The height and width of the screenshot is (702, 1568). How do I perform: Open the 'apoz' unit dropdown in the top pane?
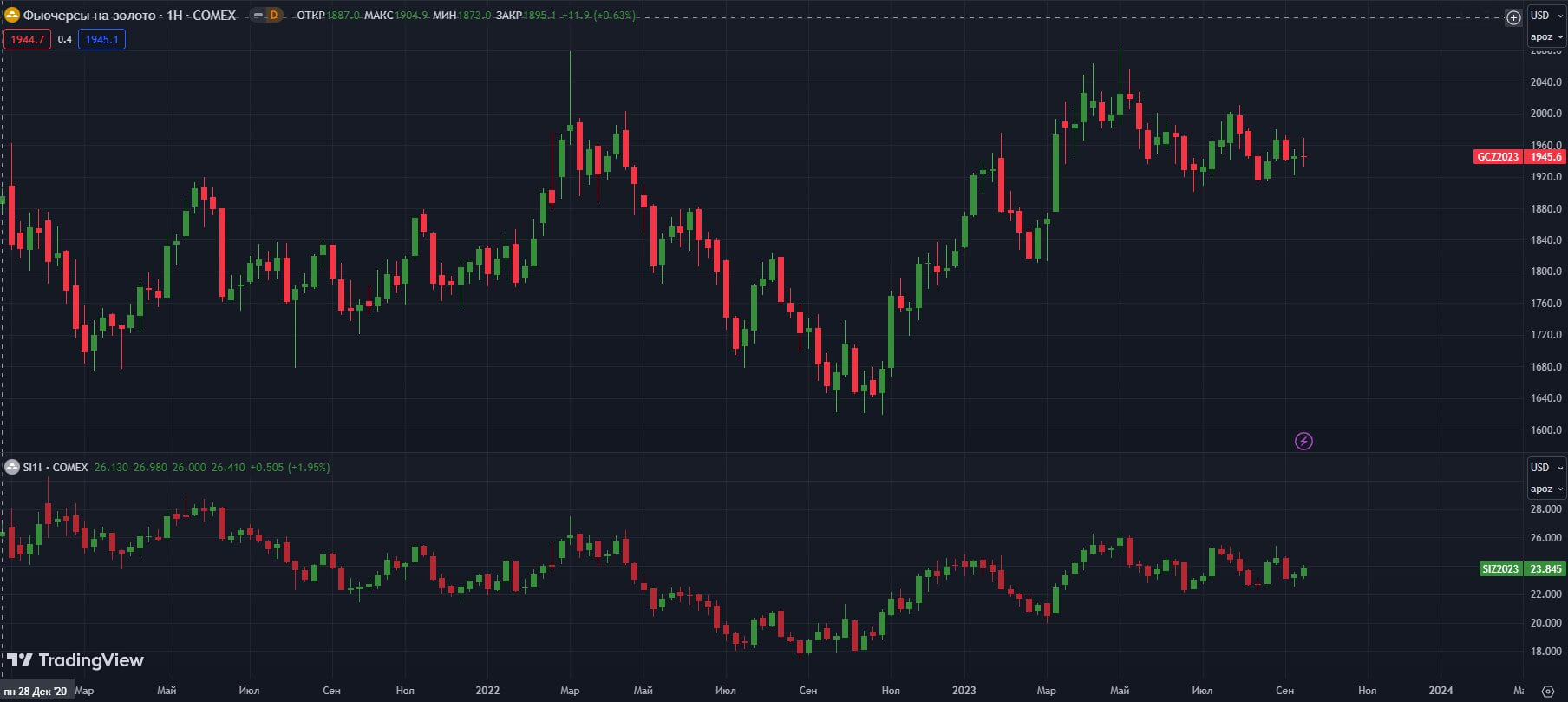pos(1545,36)
